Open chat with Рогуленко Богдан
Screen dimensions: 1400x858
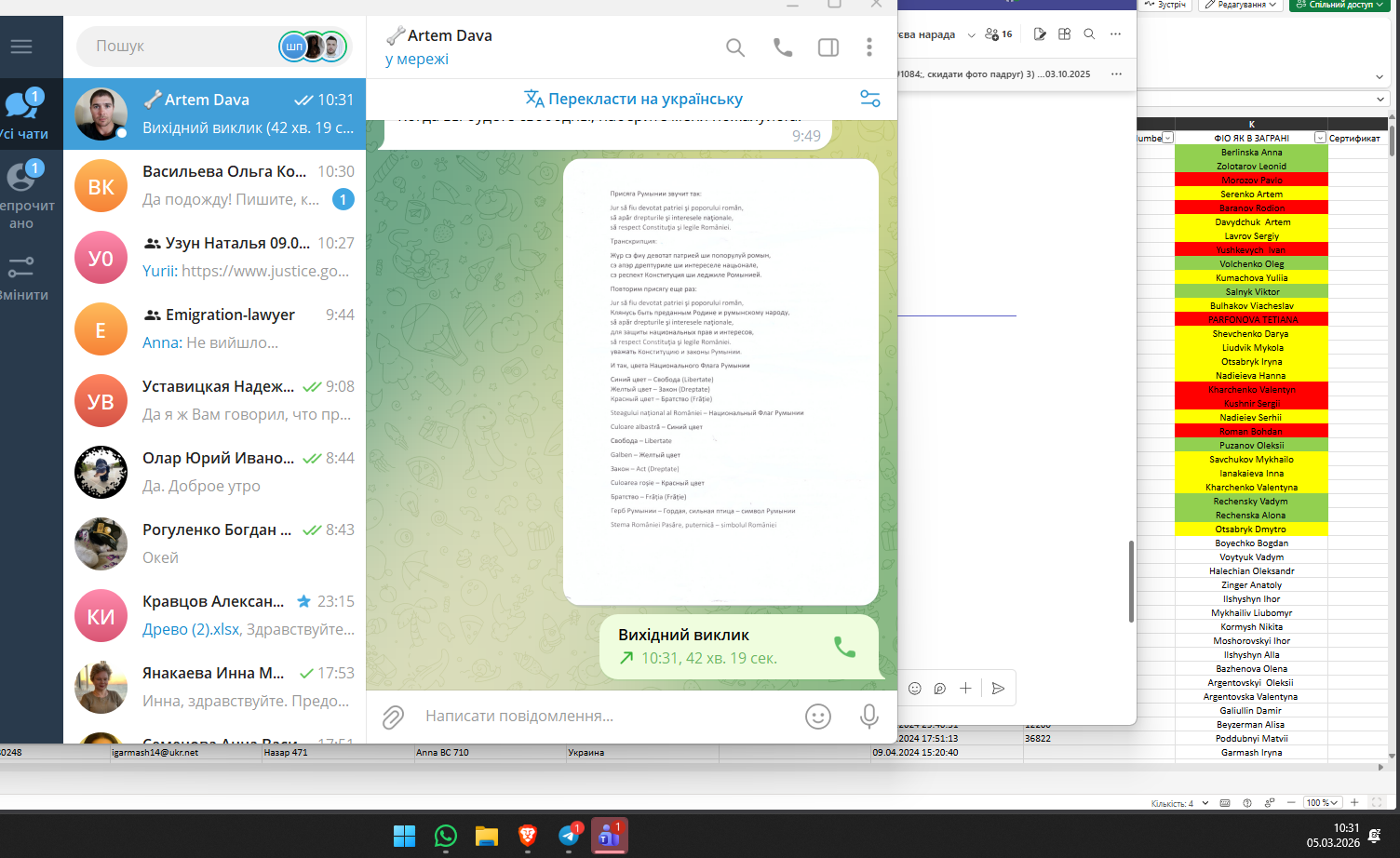(214, 543)
